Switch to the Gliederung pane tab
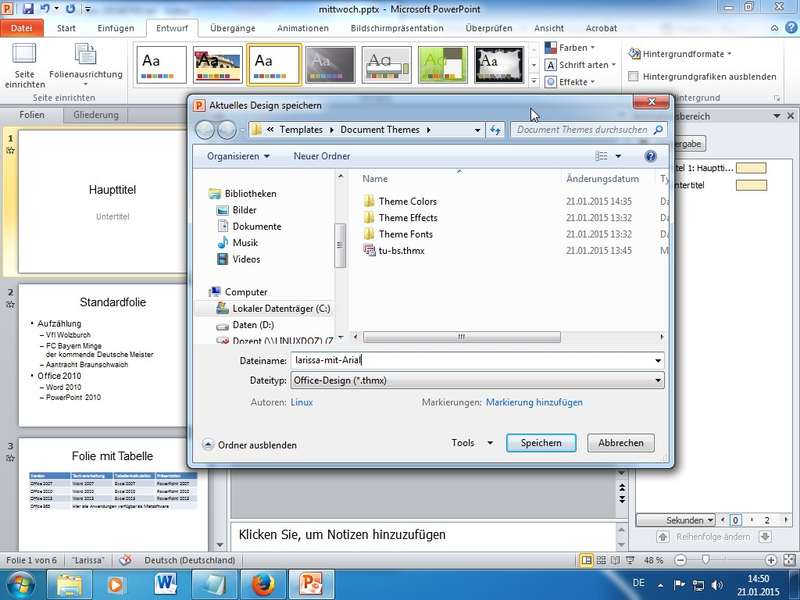 tap(96, 115)
